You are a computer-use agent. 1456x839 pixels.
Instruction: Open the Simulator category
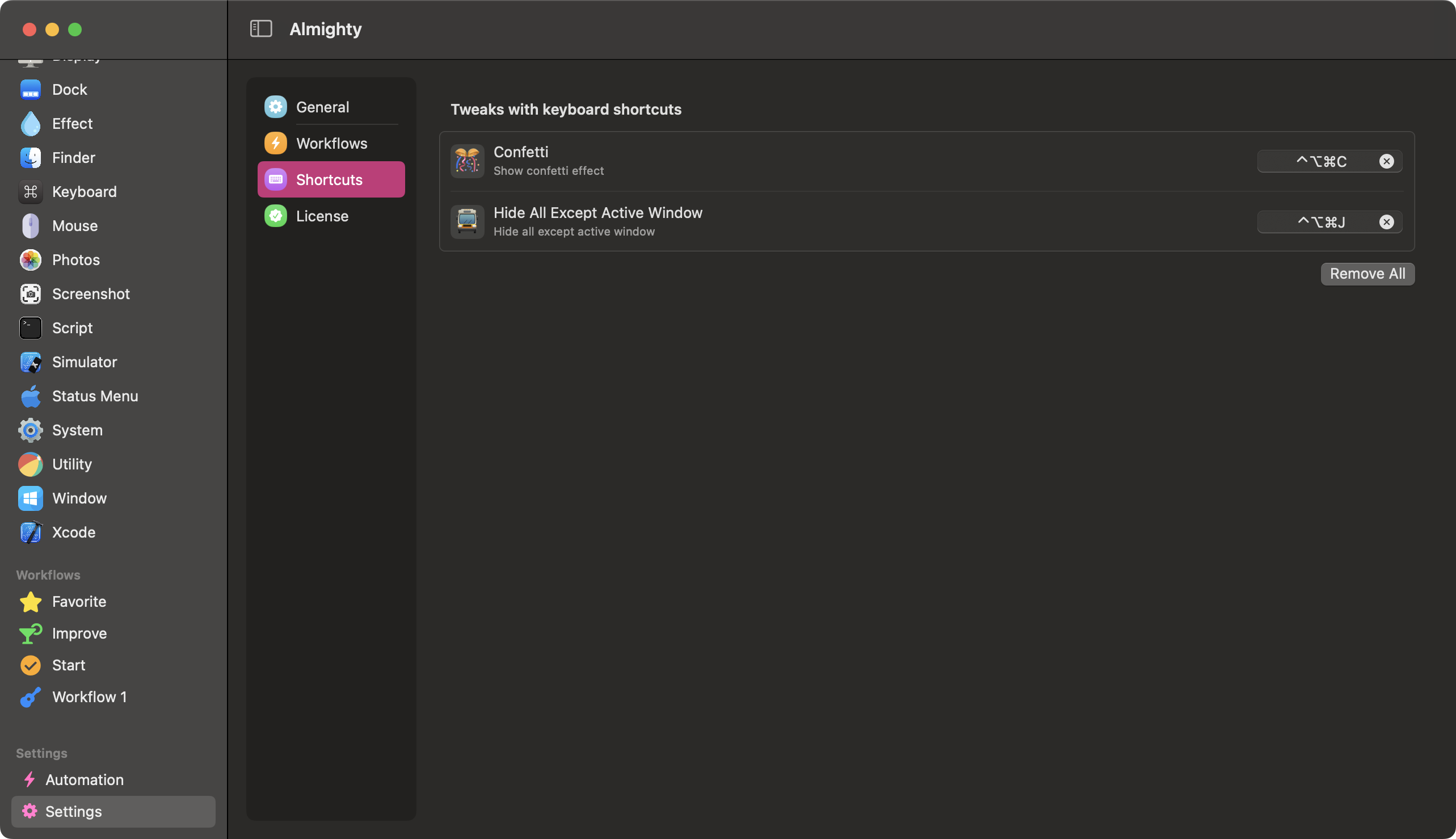tap(84, 362)
